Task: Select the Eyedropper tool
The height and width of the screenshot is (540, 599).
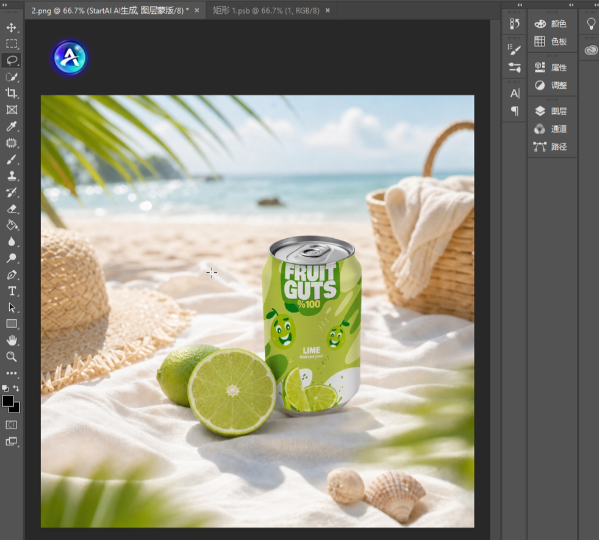Action: (x=11, y=126)
